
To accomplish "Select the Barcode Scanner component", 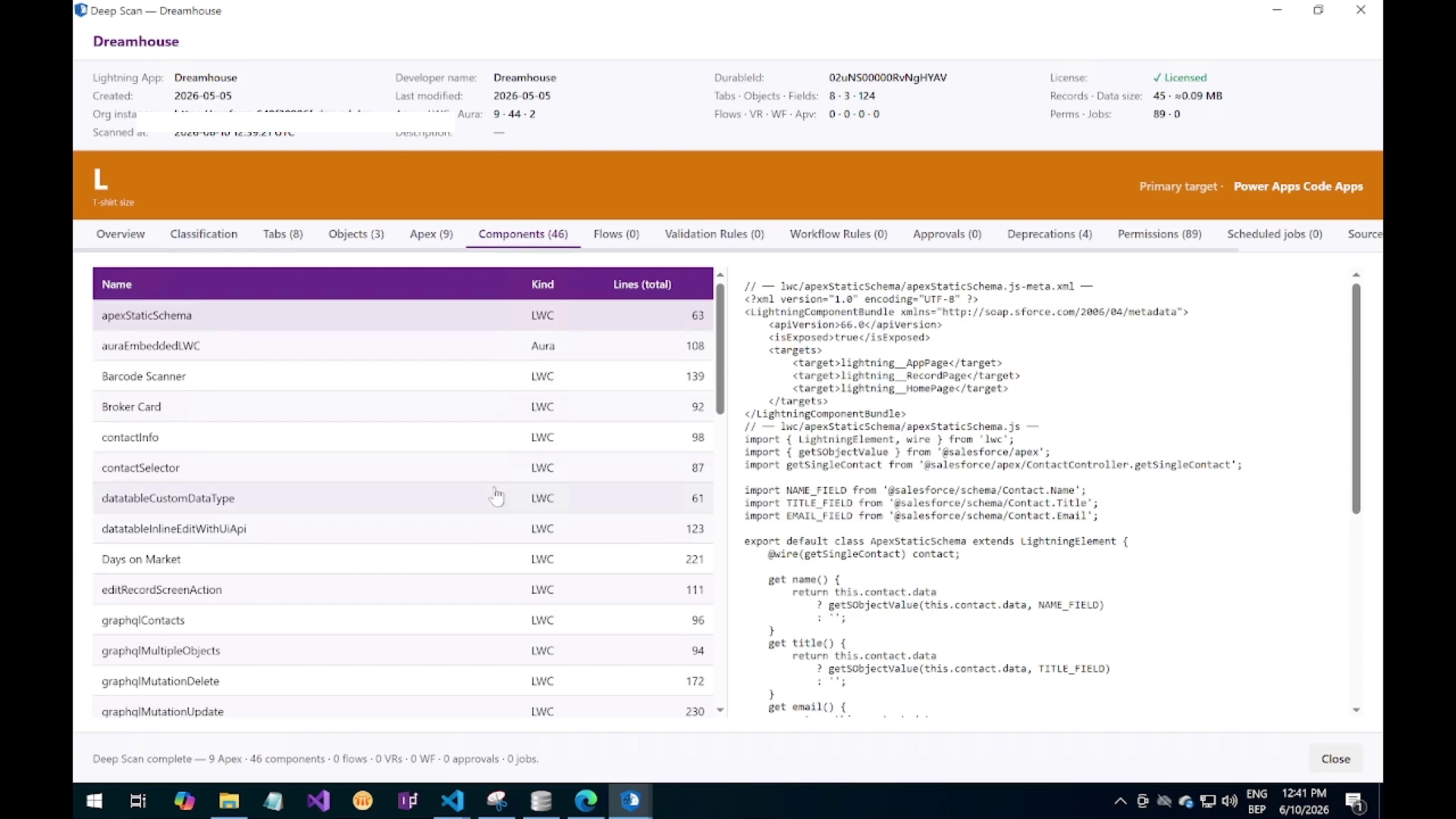I will [x=403, y=376].
